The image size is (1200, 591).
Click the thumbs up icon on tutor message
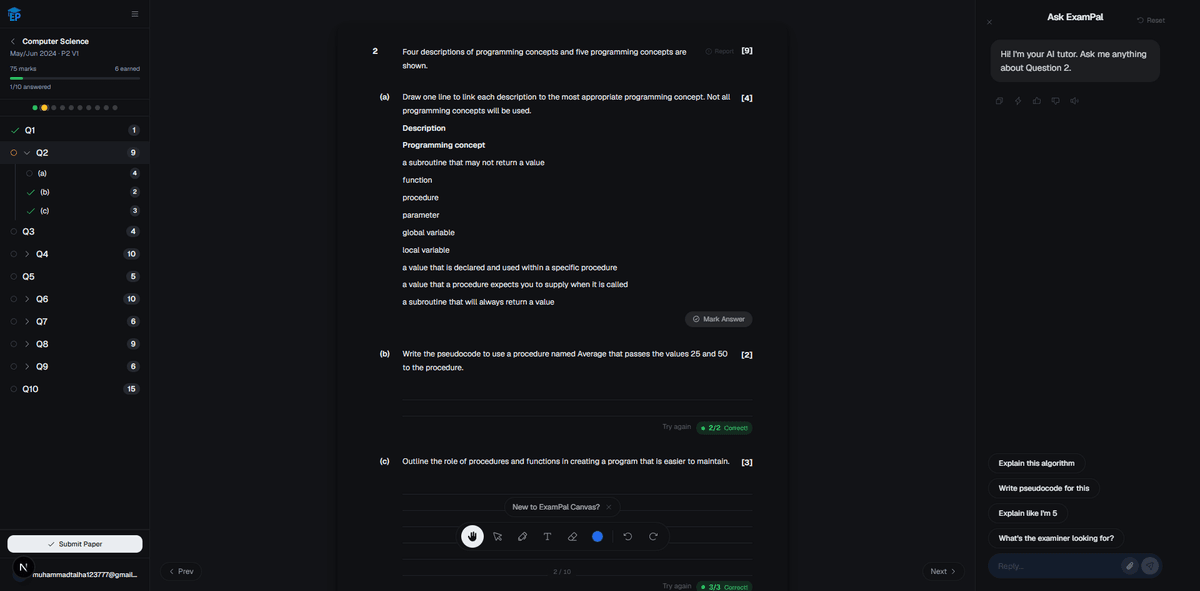click(1037, 101)
